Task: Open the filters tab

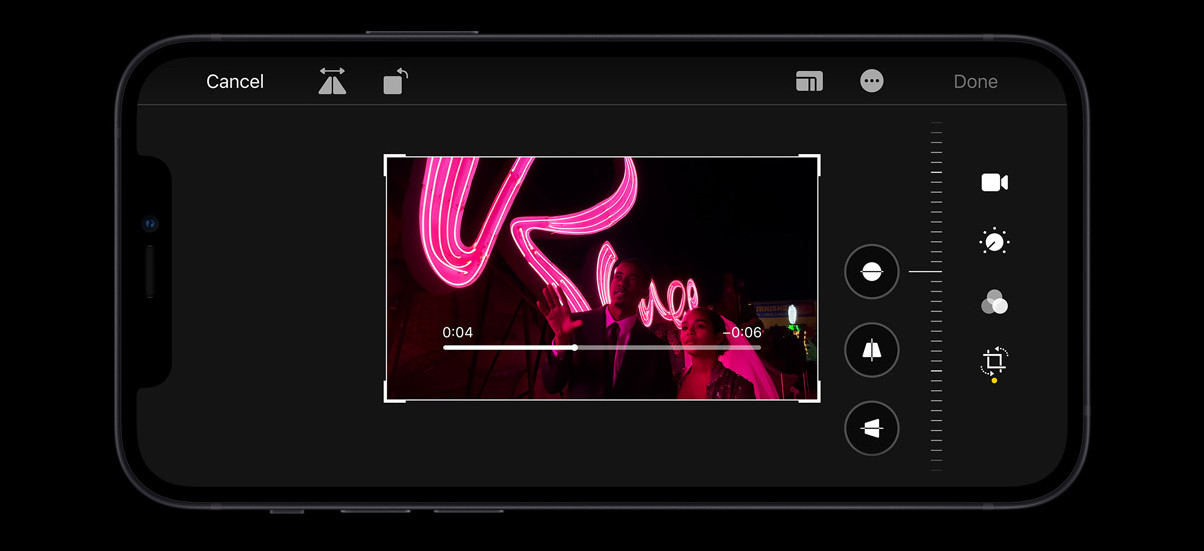Action: click(x=994, y=302)
